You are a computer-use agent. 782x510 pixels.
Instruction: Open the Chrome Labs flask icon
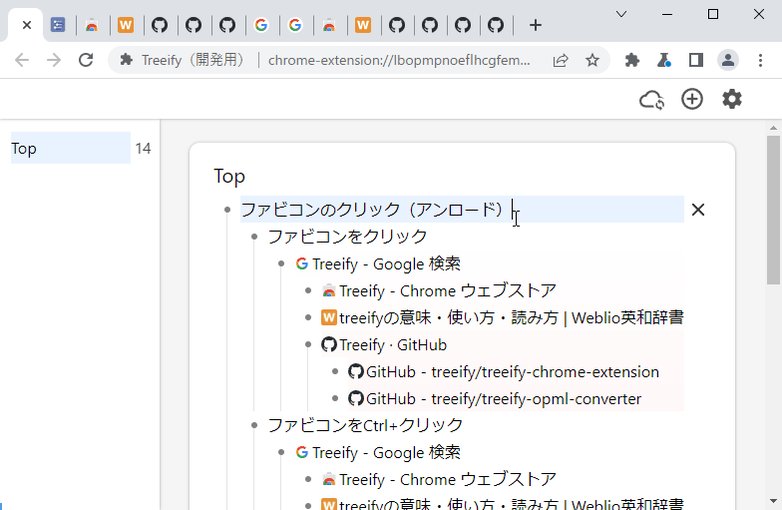pyautogui.click(x=663, y=60)
